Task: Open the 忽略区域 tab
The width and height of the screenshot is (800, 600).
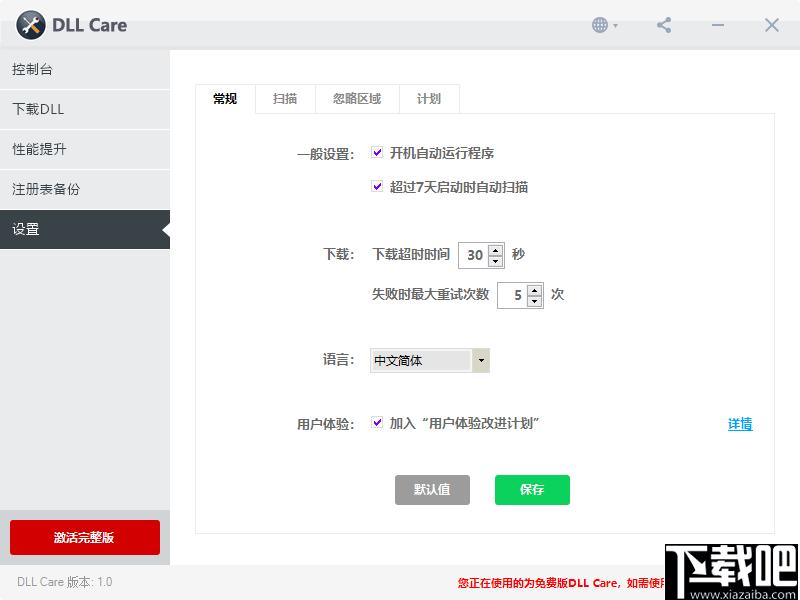Action: coord(357,99)
